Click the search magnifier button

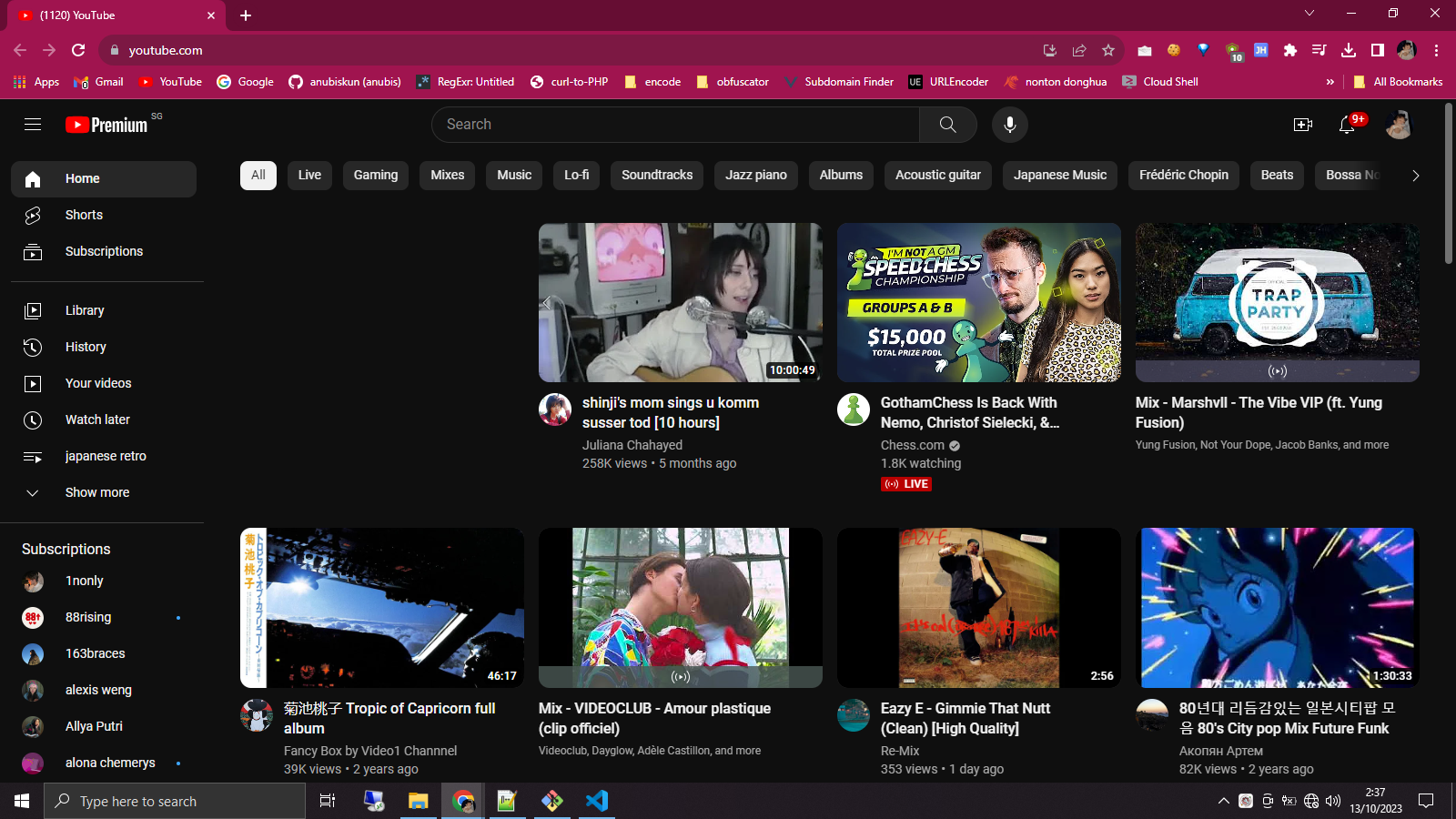tap(947, 125)
